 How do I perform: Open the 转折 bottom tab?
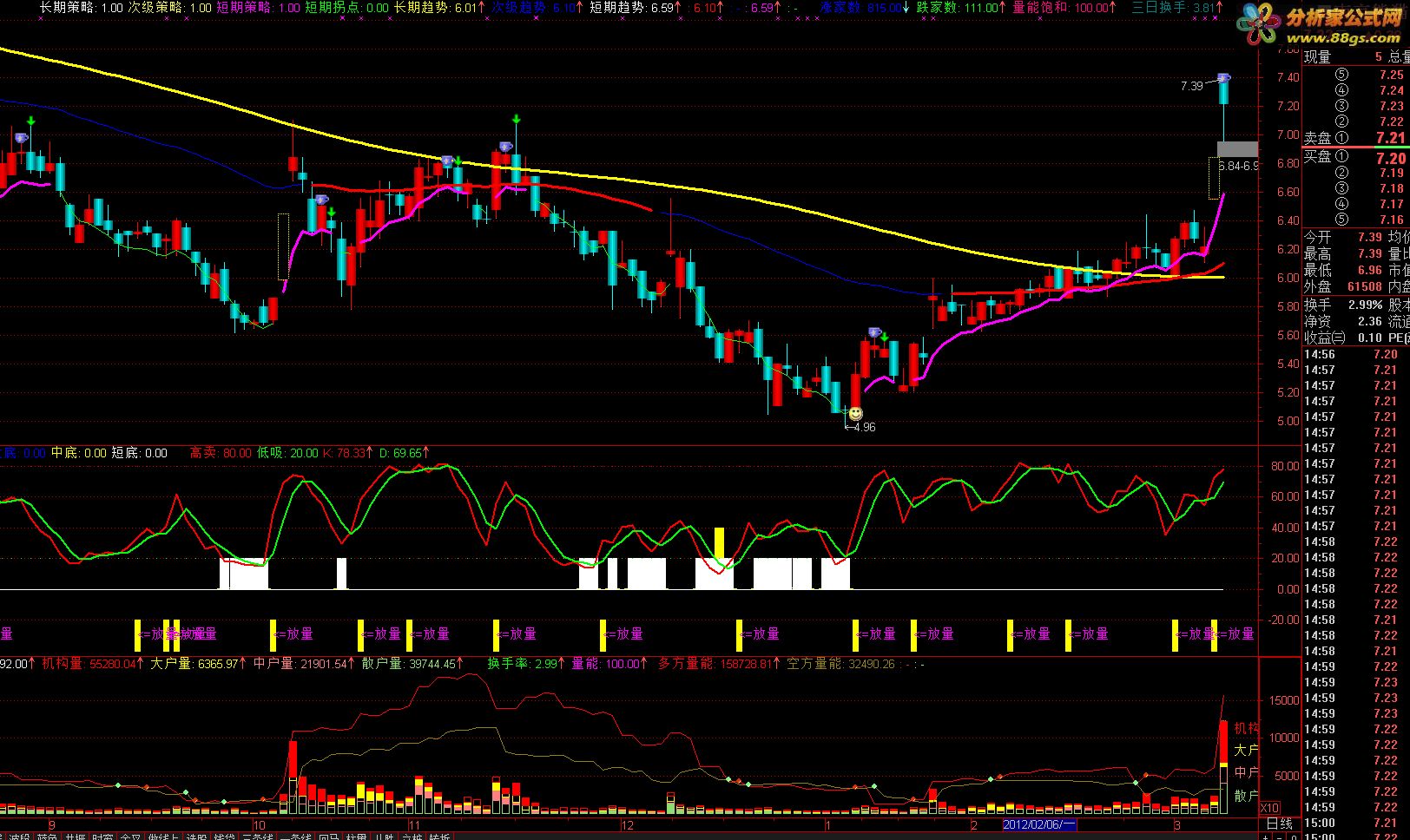[439, 837]
